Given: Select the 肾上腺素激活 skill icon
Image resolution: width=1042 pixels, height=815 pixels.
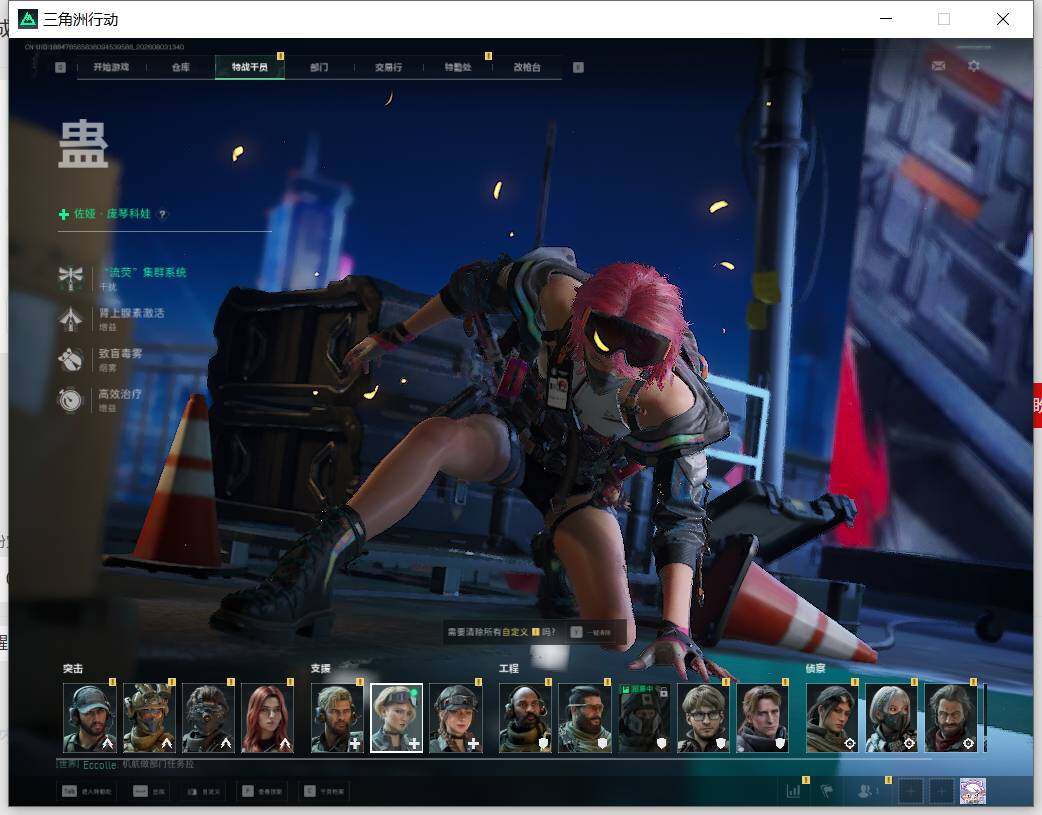Looking at the screenshot, I should click(70, 319).
